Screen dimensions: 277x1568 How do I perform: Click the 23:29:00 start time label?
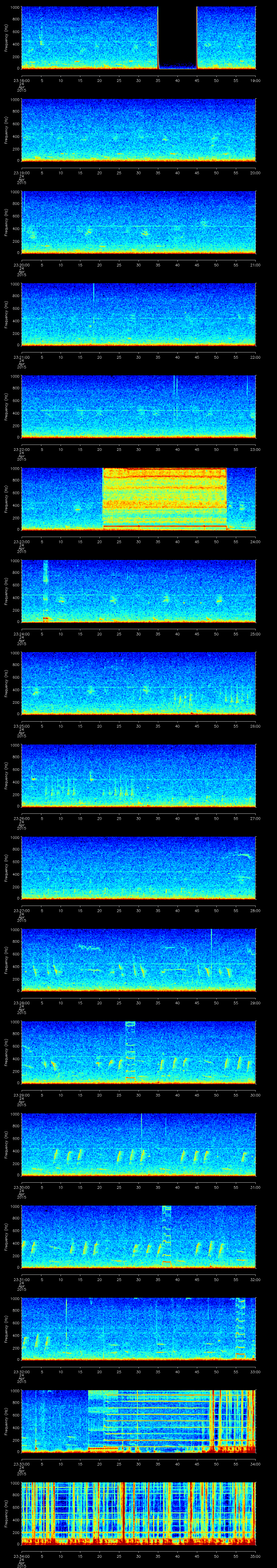click(21, 1095)
